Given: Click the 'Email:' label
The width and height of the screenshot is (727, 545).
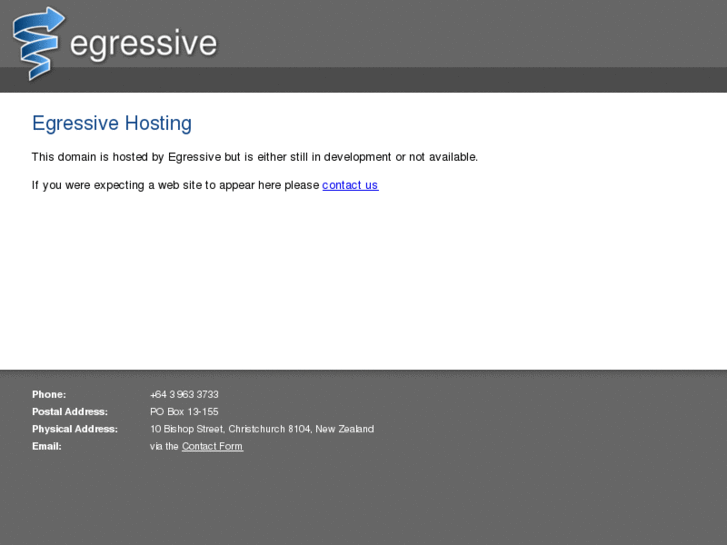Looking at the screenshot, I should pos(46,446).
